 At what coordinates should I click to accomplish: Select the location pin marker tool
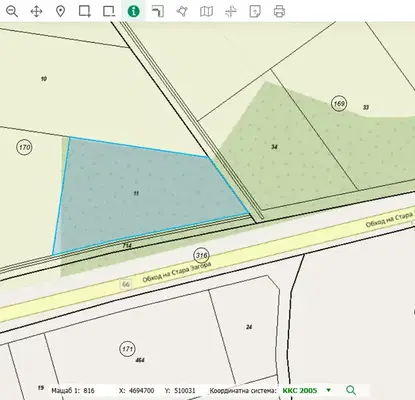point(60,11)
